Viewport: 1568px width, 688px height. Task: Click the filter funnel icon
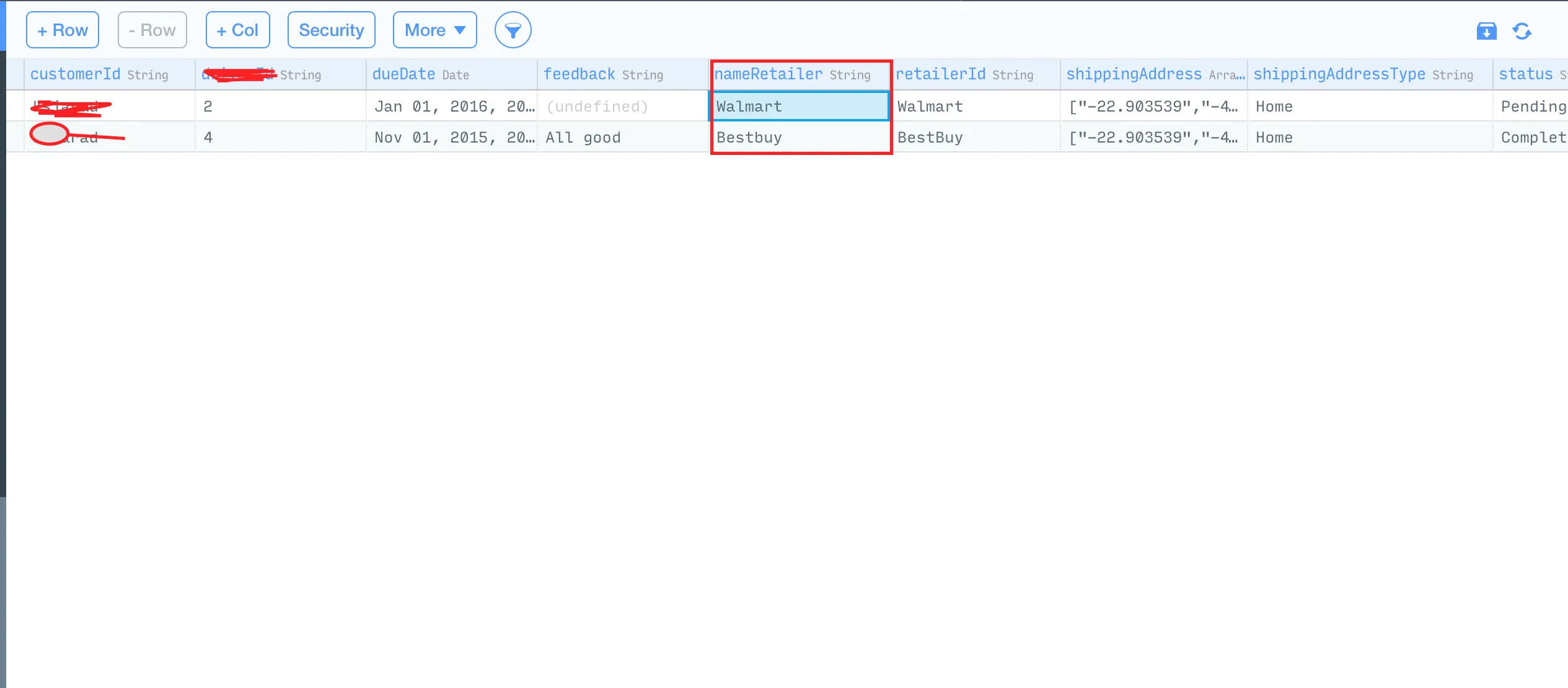click(x=513, y=30)
